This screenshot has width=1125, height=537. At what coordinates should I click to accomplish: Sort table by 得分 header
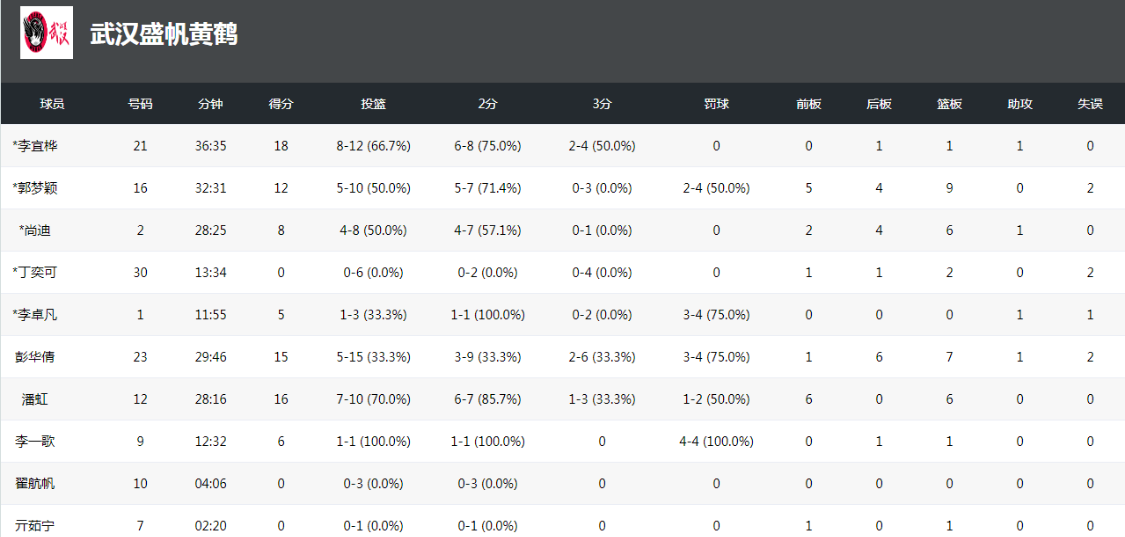coord(281,104)
